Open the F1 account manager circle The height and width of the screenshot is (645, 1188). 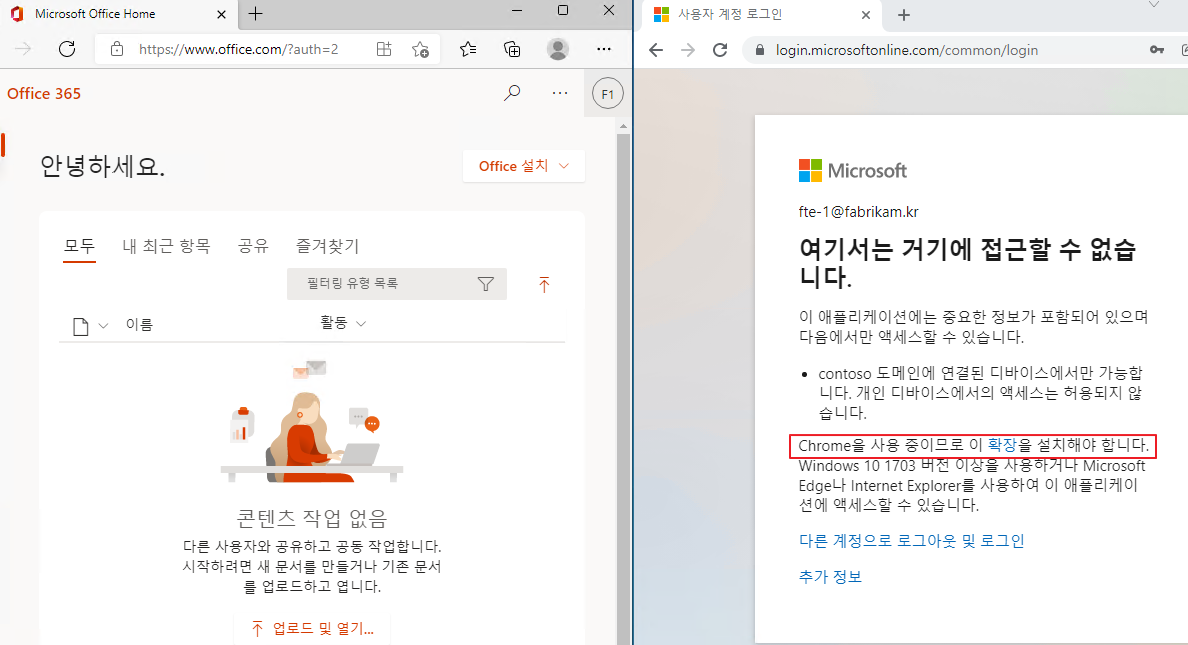pyautogui.click(x=608, y=94)
